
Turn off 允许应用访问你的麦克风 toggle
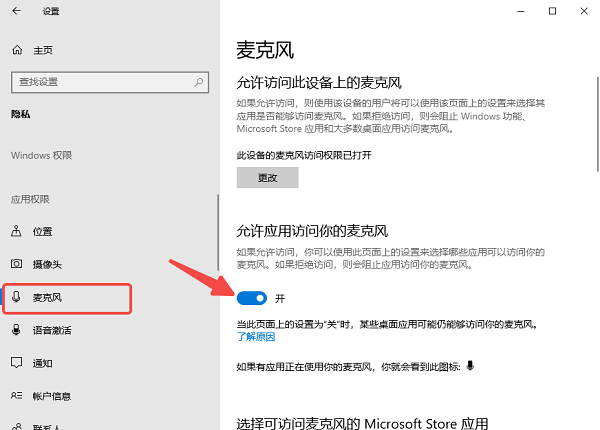254,298
